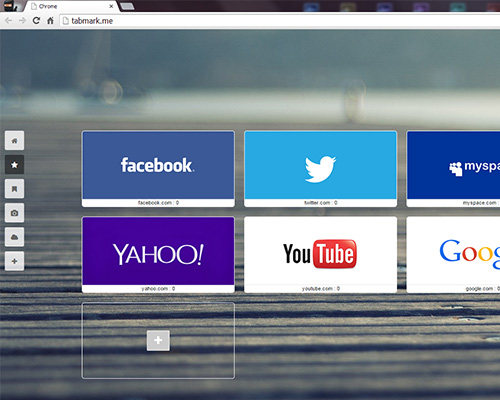The height and width of the screenshot is (400, 500).
Task: Open the Google speed dial tile
Action: click(x=453, y=255)
